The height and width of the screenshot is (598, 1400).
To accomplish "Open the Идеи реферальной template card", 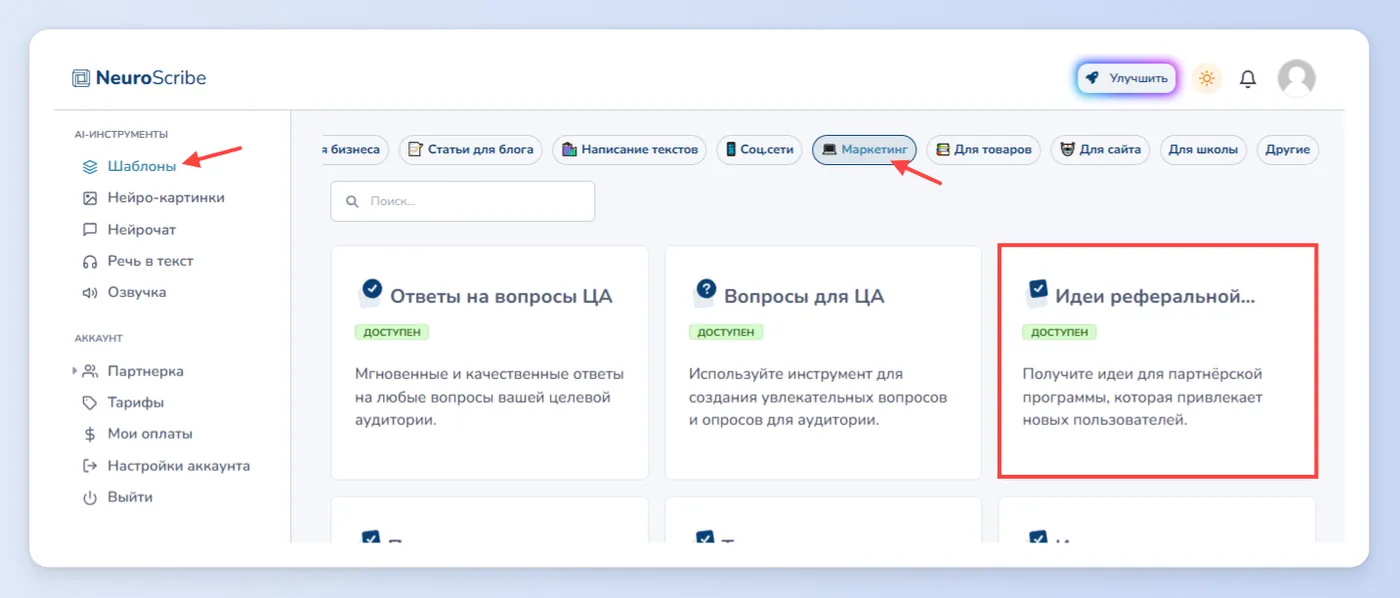I will pyautogui.click(x=1157, y=360).
